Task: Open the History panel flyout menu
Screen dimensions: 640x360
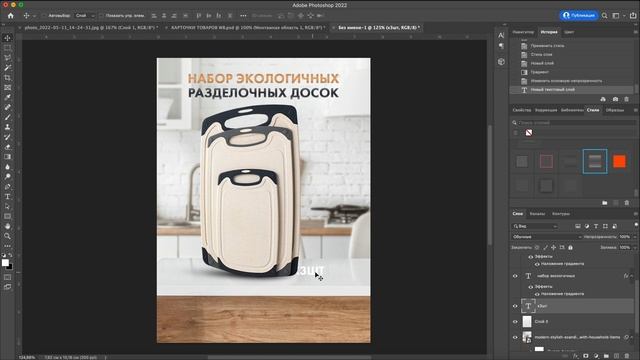Action: [x=636, y=31]
